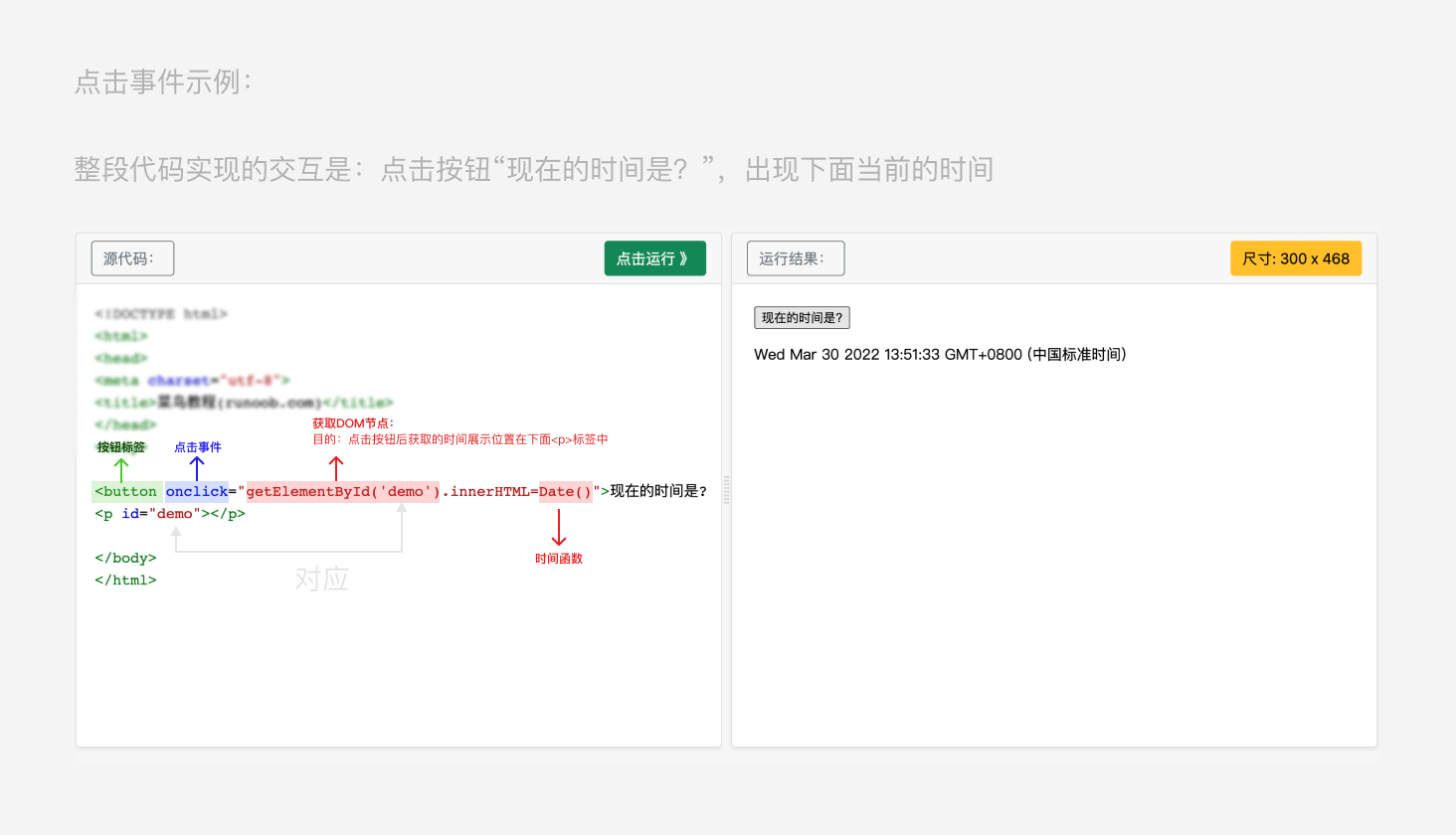
Task: Click the green 点击运行 button
Action: [654, 258]
